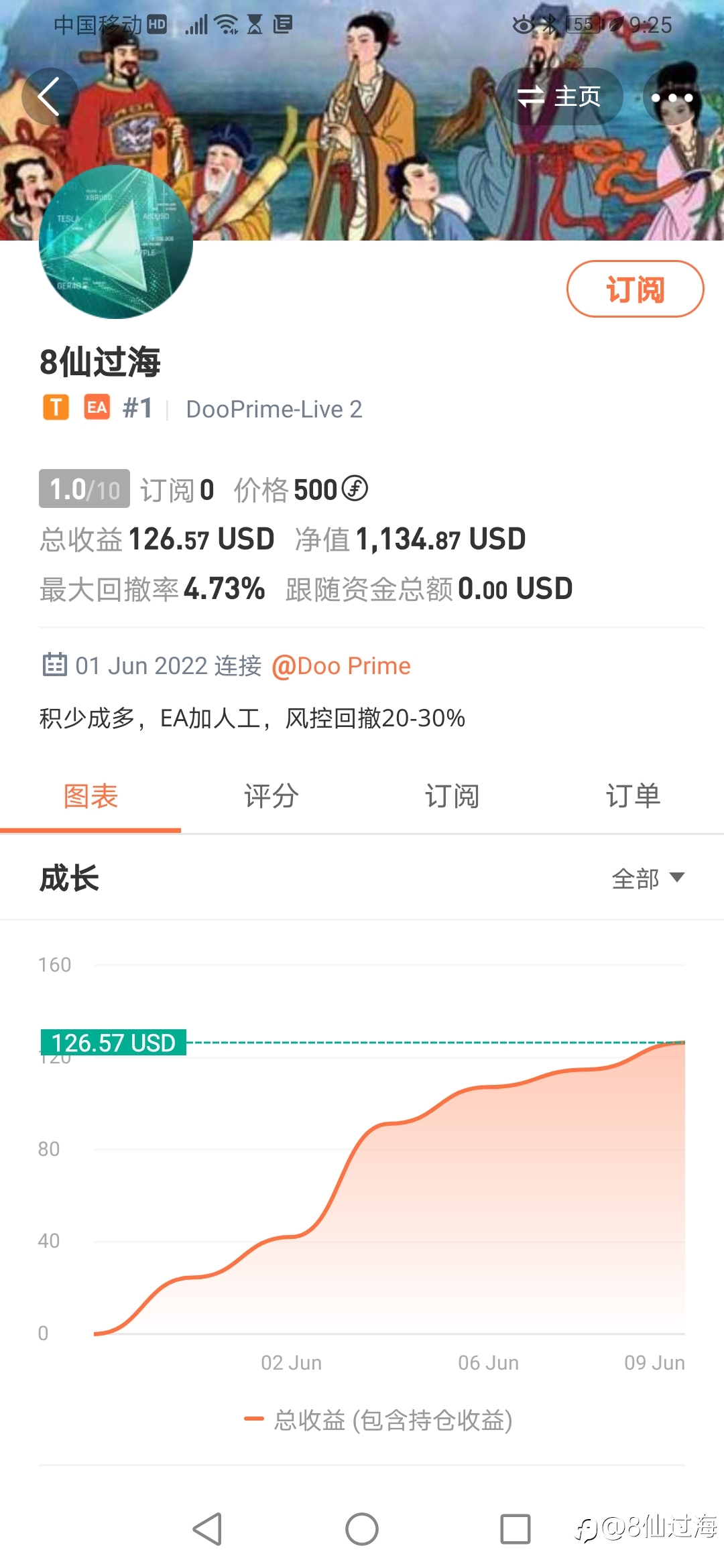The image size is (724, 1568).
Task: Select the 图表 chart tab
Action: [x=90, y=797]
